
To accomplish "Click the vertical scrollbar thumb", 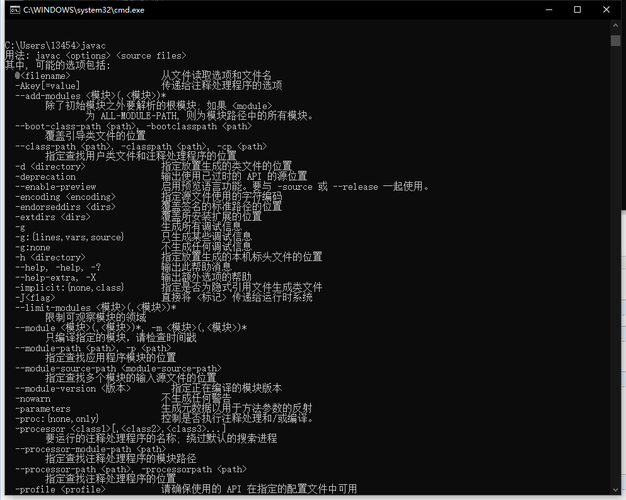I will coord(615,40).
